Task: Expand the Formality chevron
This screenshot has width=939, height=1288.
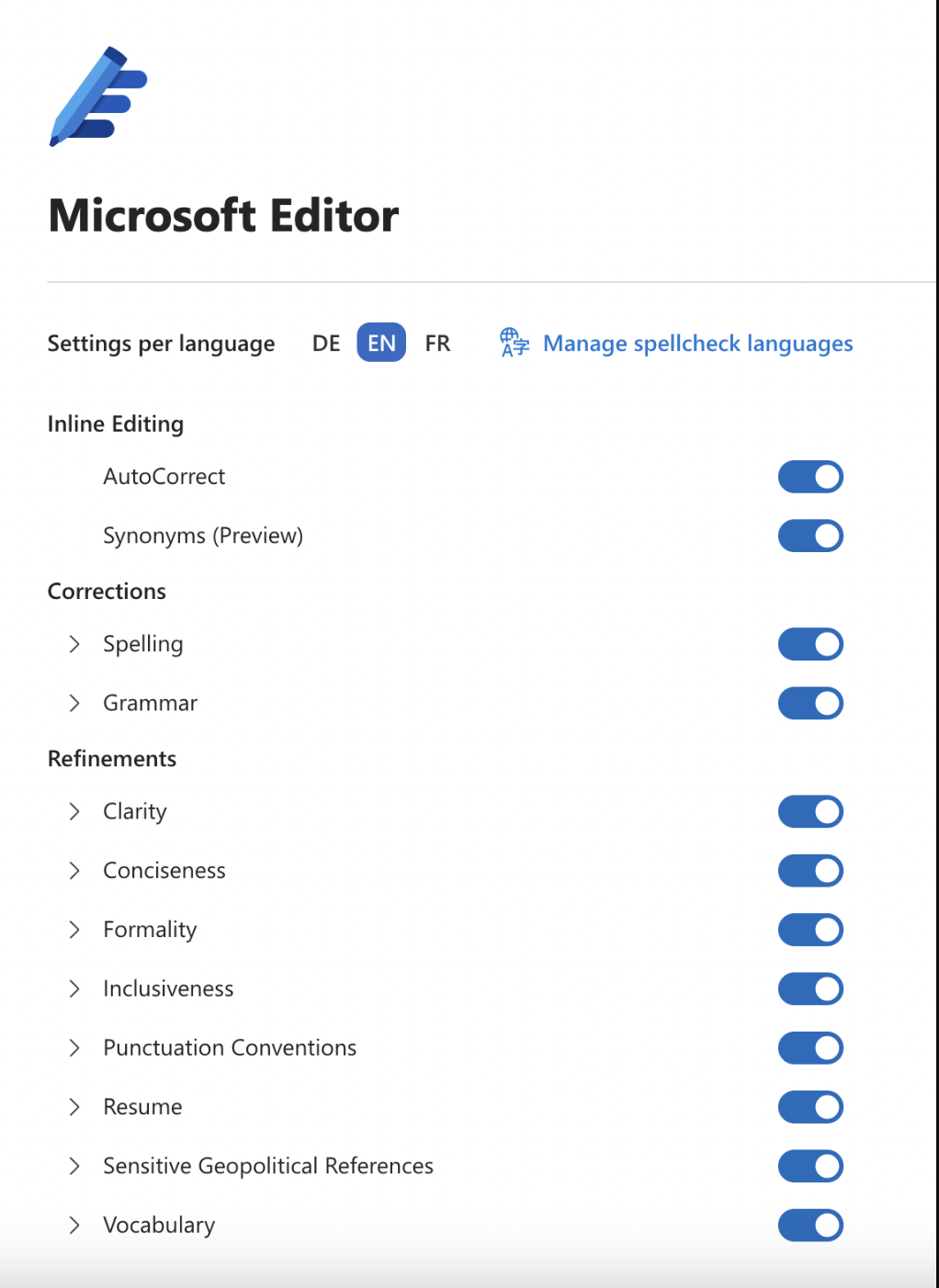Action: click(74, 930)
